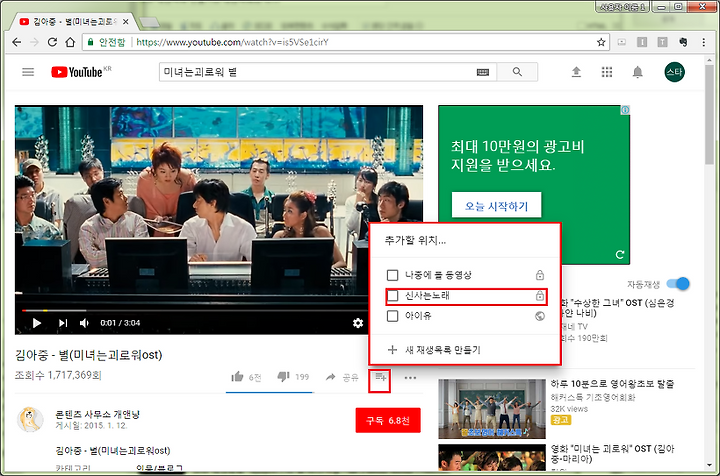Click 새 재생목록 만들기 option
This screenshot has width=720, height=476.
(x=434, y=350)
